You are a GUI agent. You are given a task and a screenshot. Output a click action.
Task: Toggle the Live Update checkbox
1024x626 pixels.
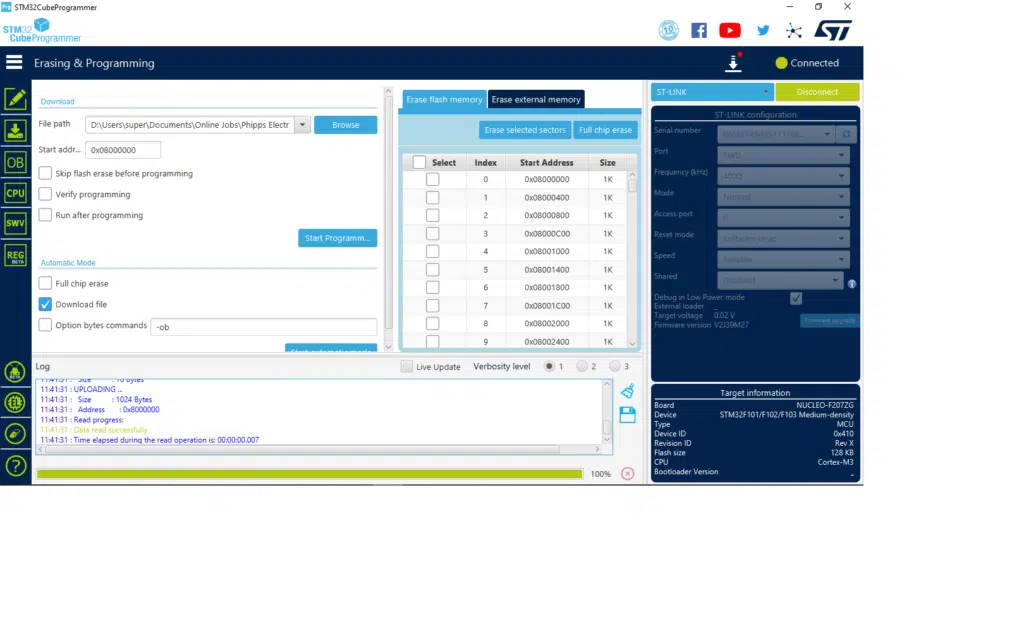click(406, 366)
